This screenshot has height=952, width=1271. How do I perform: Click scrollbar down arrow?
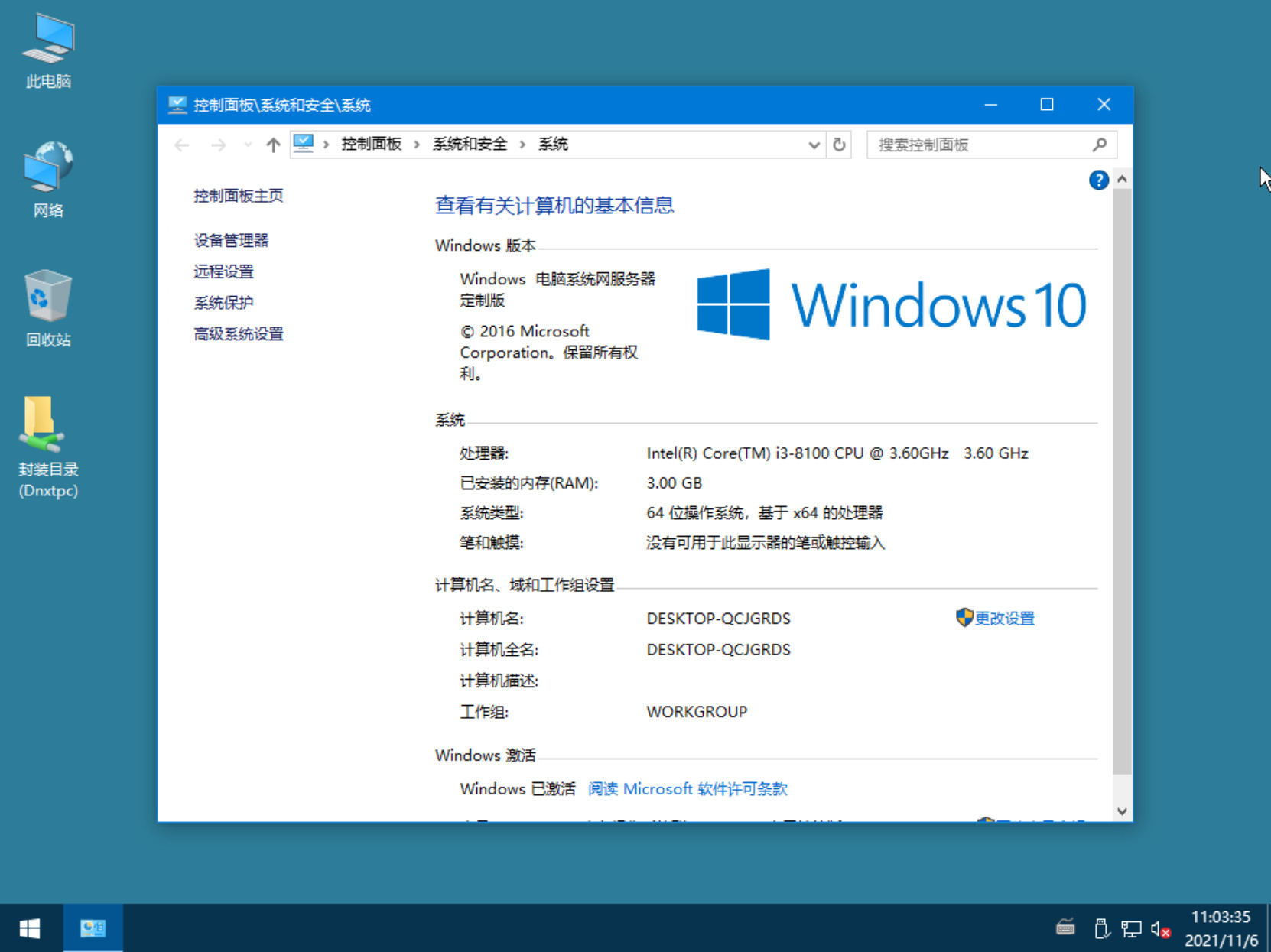coord(1122,811)
